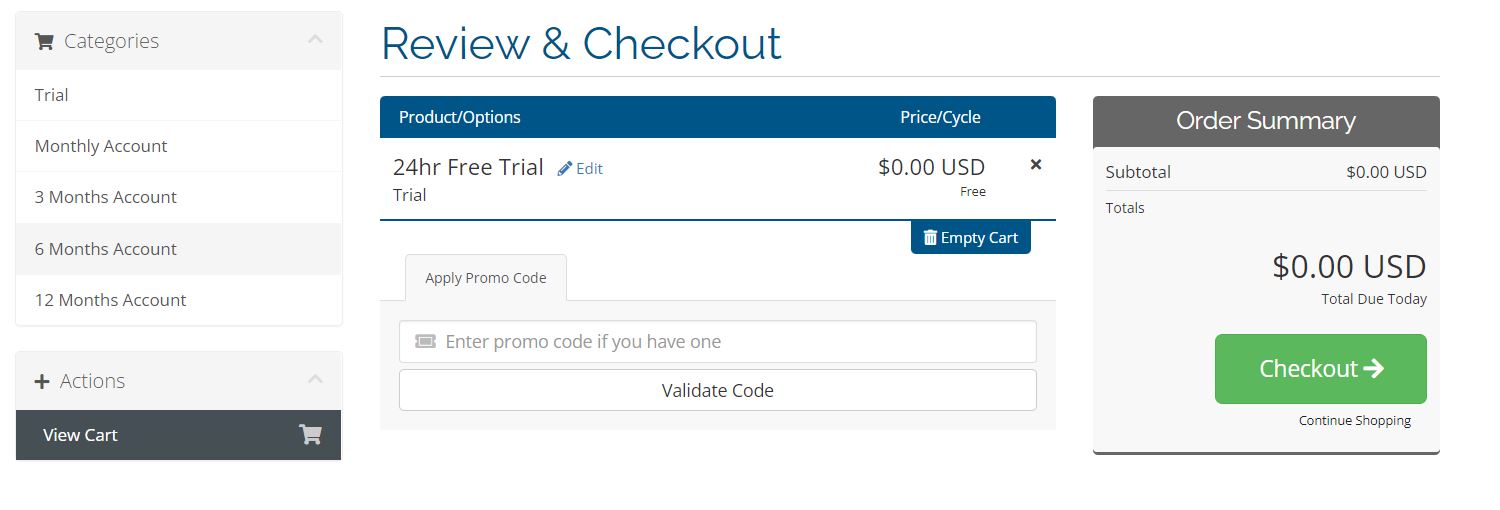Viewport: 1500px width, 510px height.
Task: Click the plus icon beside Actions
Action: (42, 382)
